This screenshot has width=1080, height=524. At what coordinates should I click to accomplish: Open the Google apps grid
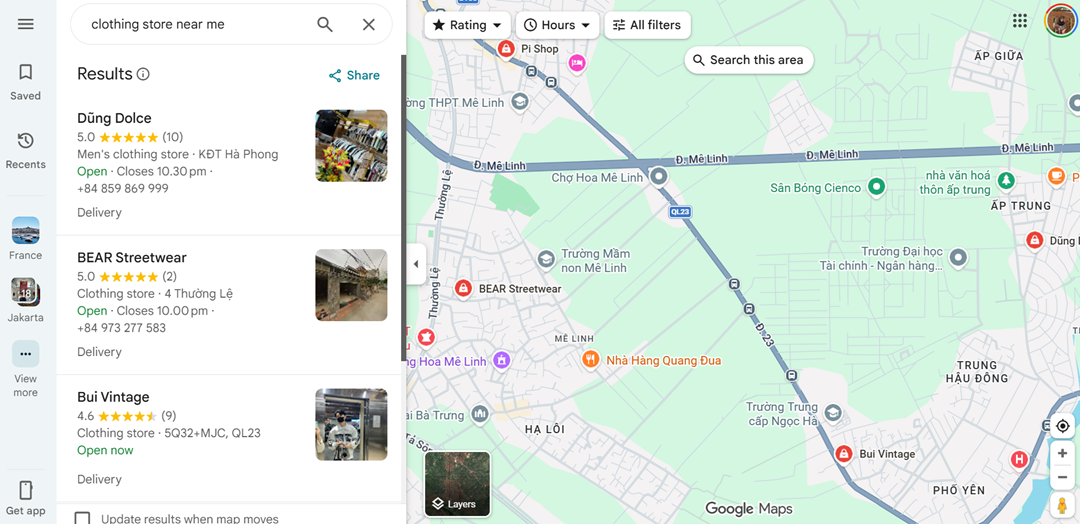coord(1020,21)
